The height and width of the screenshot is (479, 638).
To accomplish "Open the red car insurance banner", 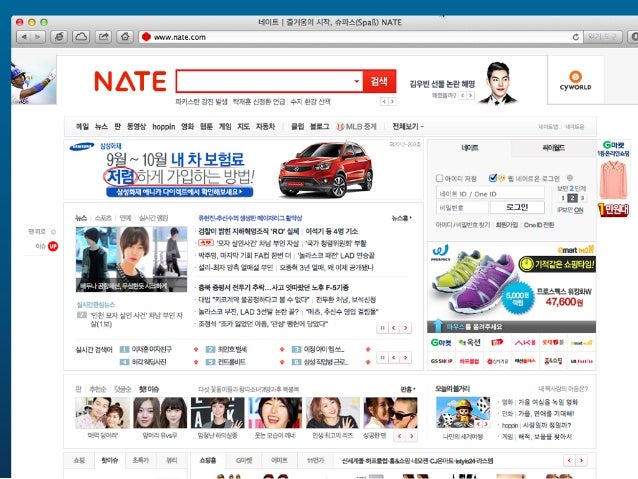I will point(243,169).
